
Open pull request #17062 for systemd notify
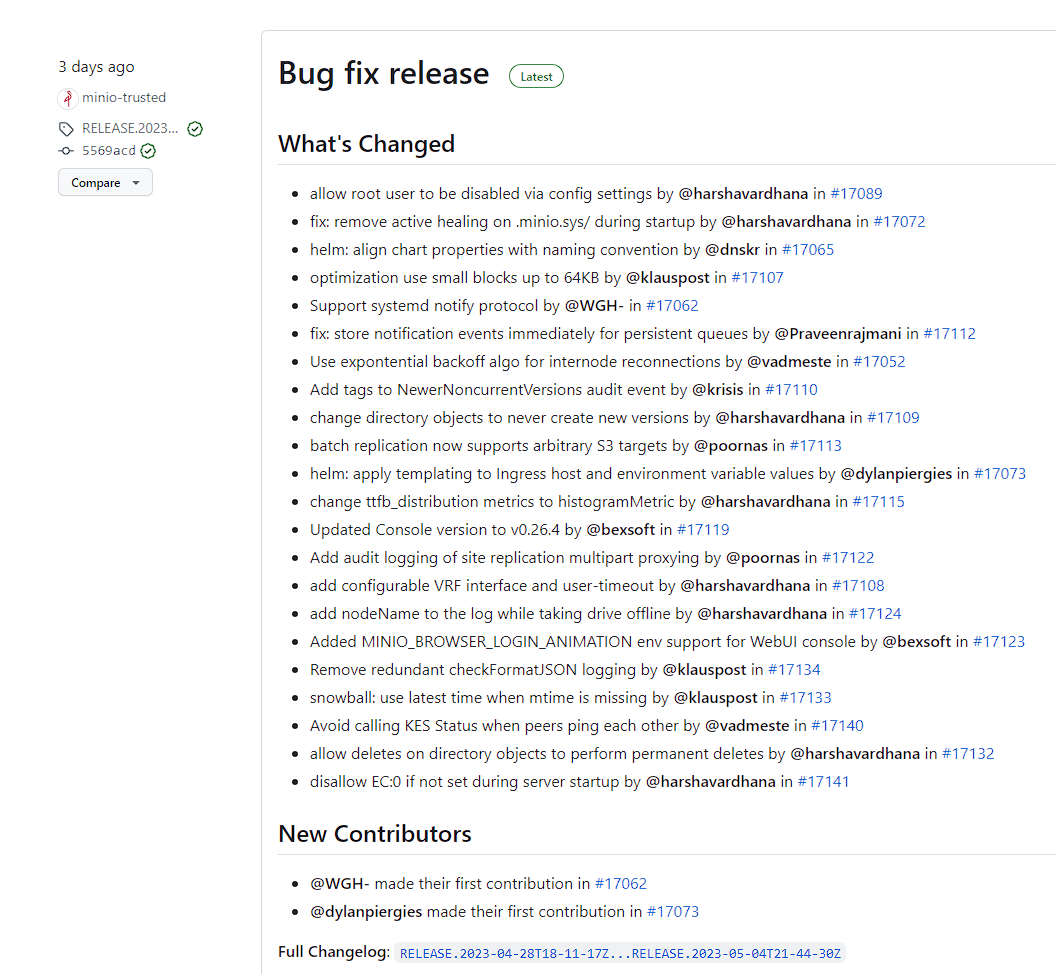[672, 305]
